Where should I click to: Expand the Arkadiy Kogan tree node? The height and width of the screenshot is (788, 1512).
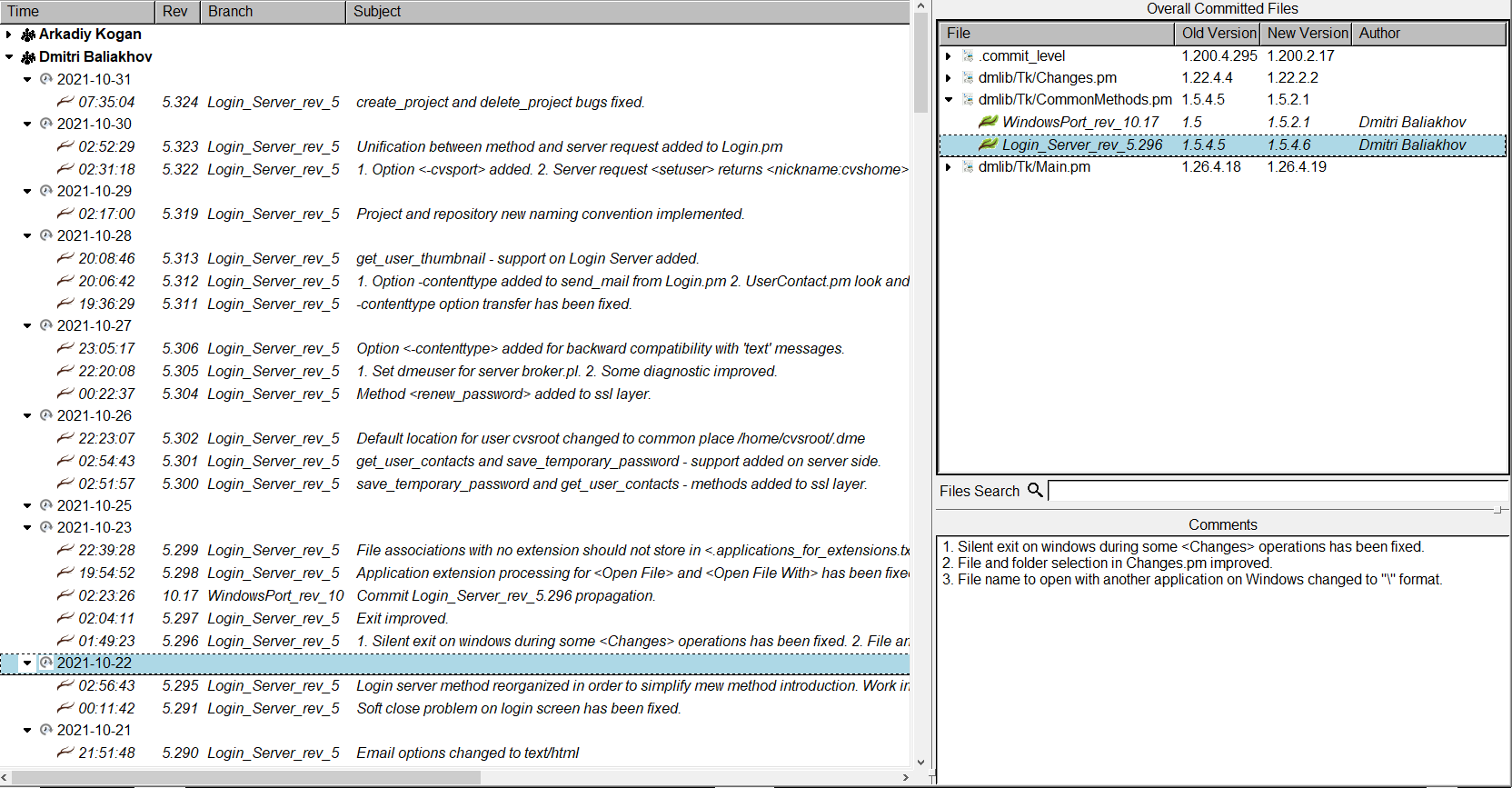(x=9, y=35)
